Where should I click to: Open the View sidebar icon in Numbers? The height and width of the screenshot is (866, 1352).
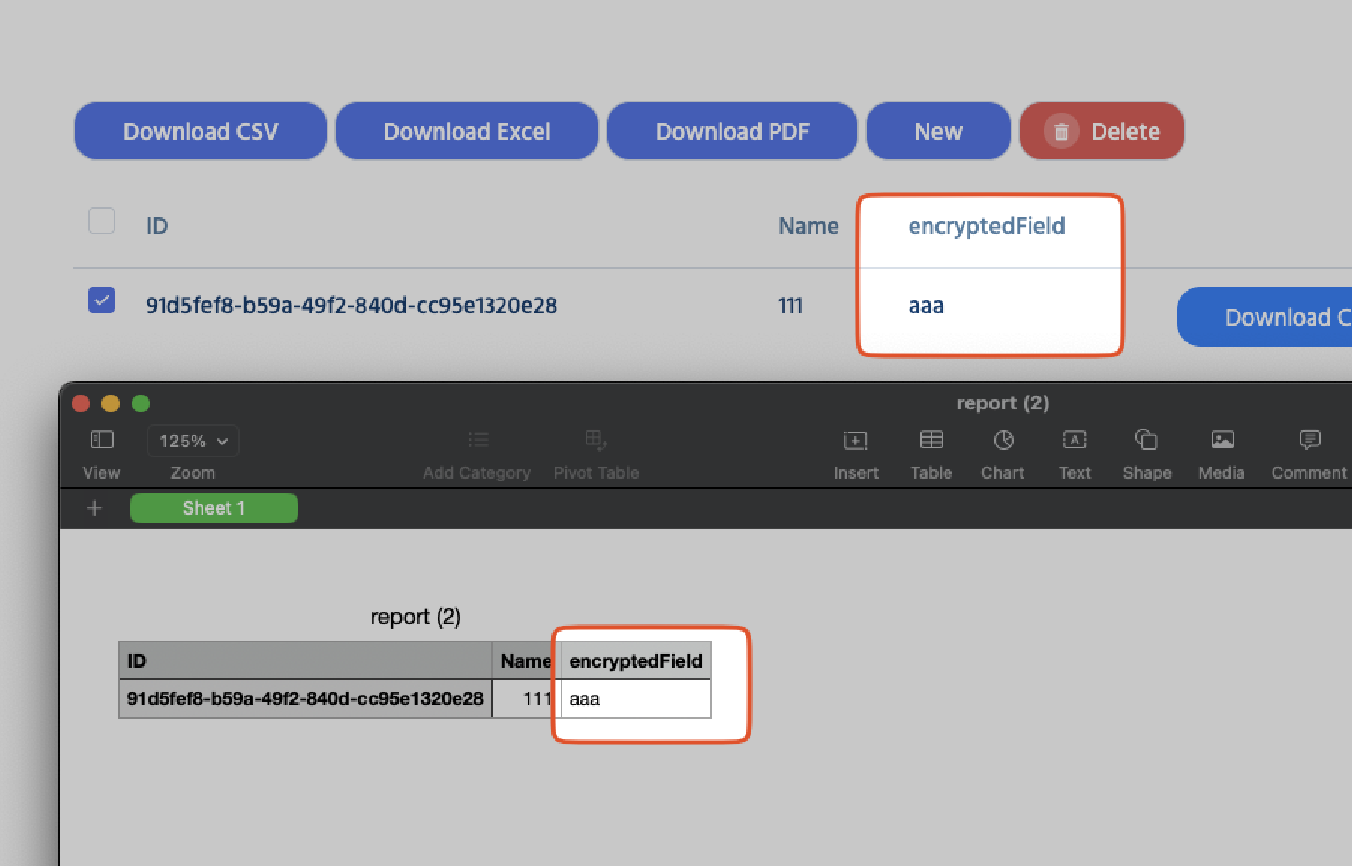pos(102,440)
